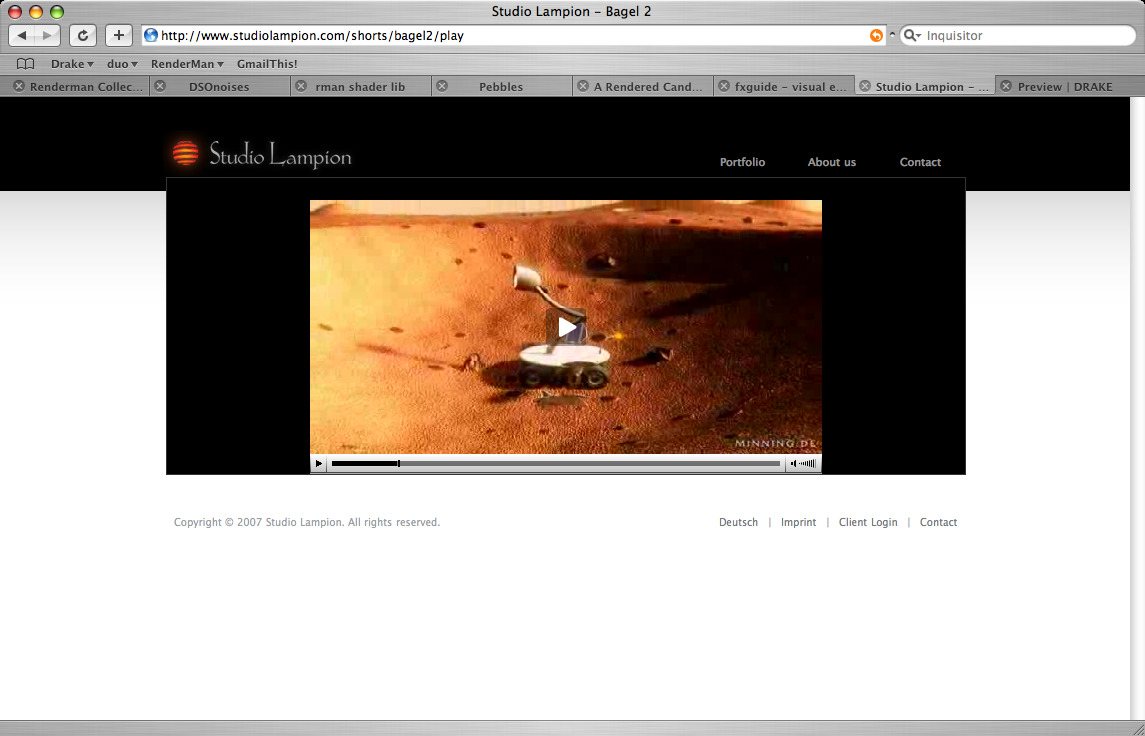Start the video with the center play overlay

coord(566,327)
